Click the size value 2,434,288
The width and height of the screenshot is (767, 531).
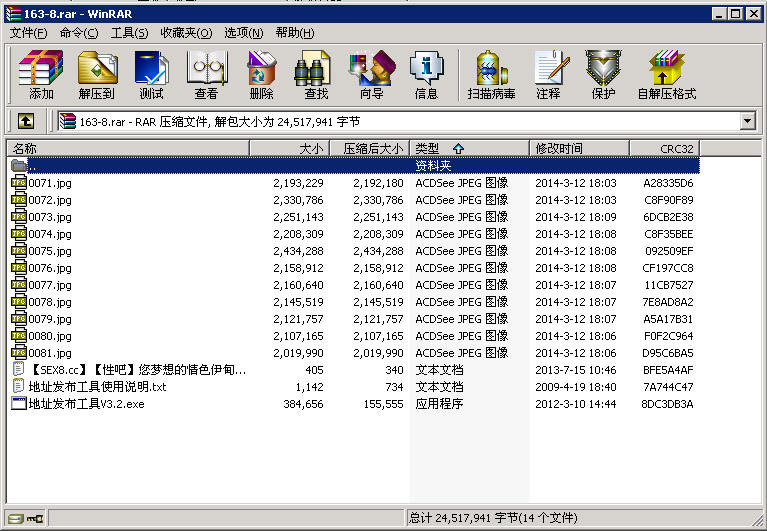(298, 251)
